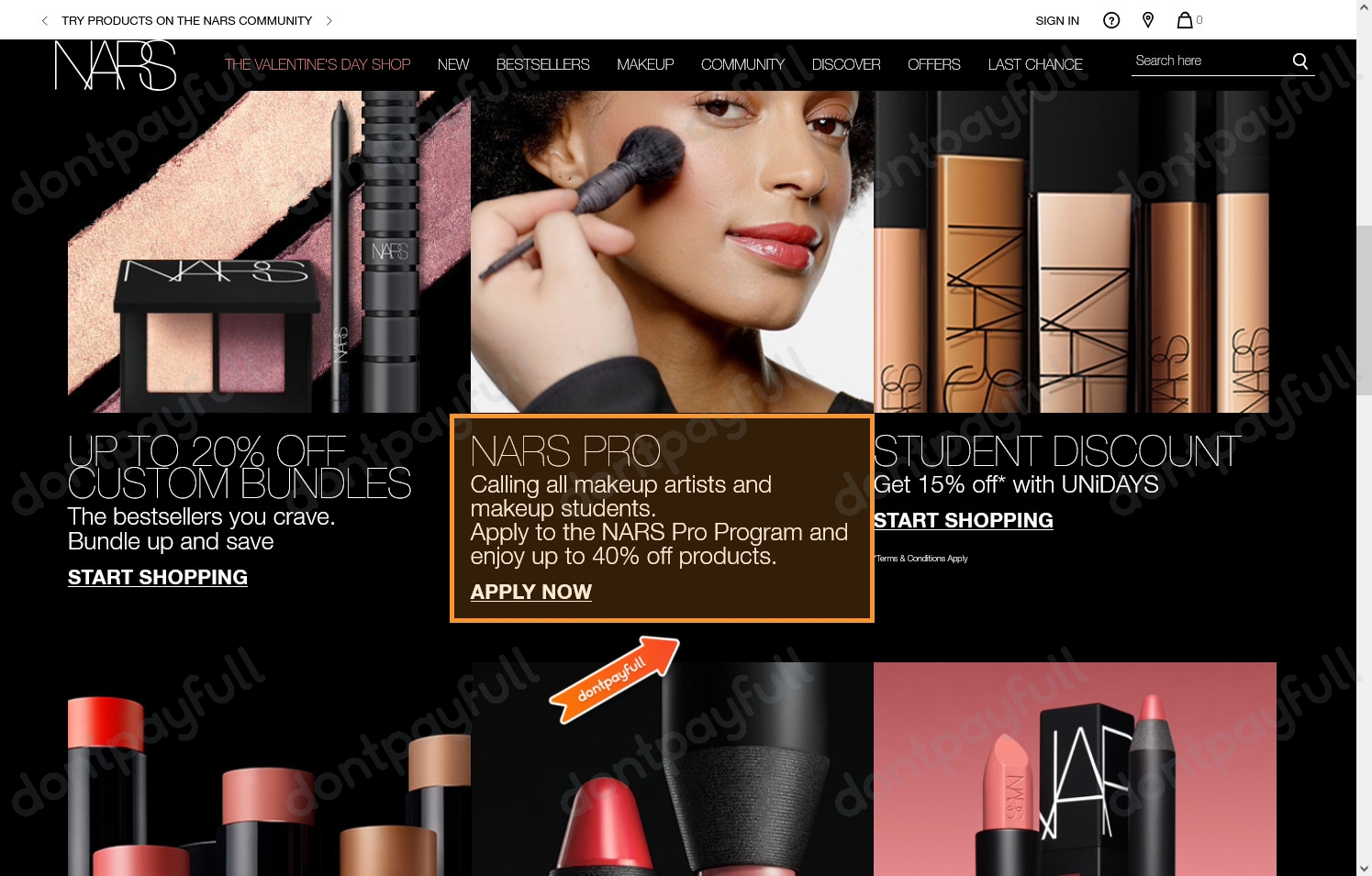Open the multi-stick blush products image
The image size is (1372, 876).
pos(269,769)
